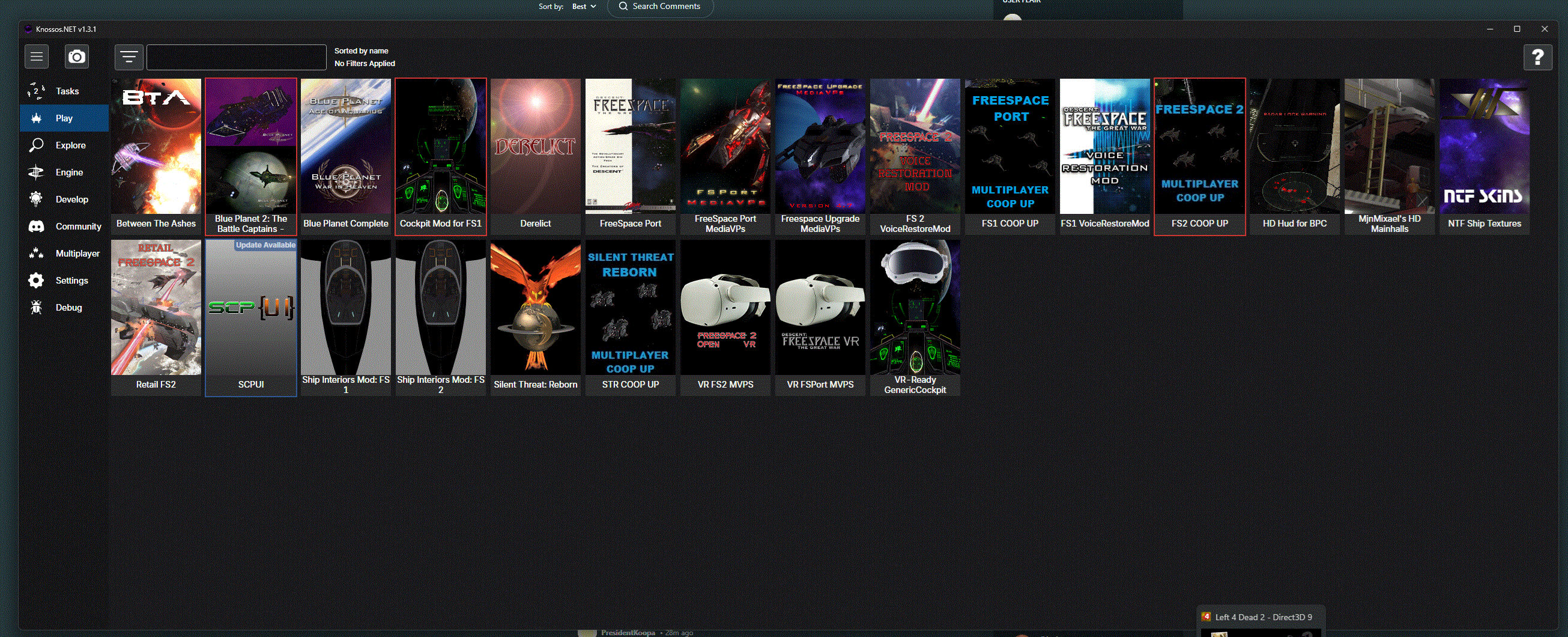The height and width of the screenshot is (637, 1568).
Task: Switch to the Engine tab label
Action: (70, 172)
